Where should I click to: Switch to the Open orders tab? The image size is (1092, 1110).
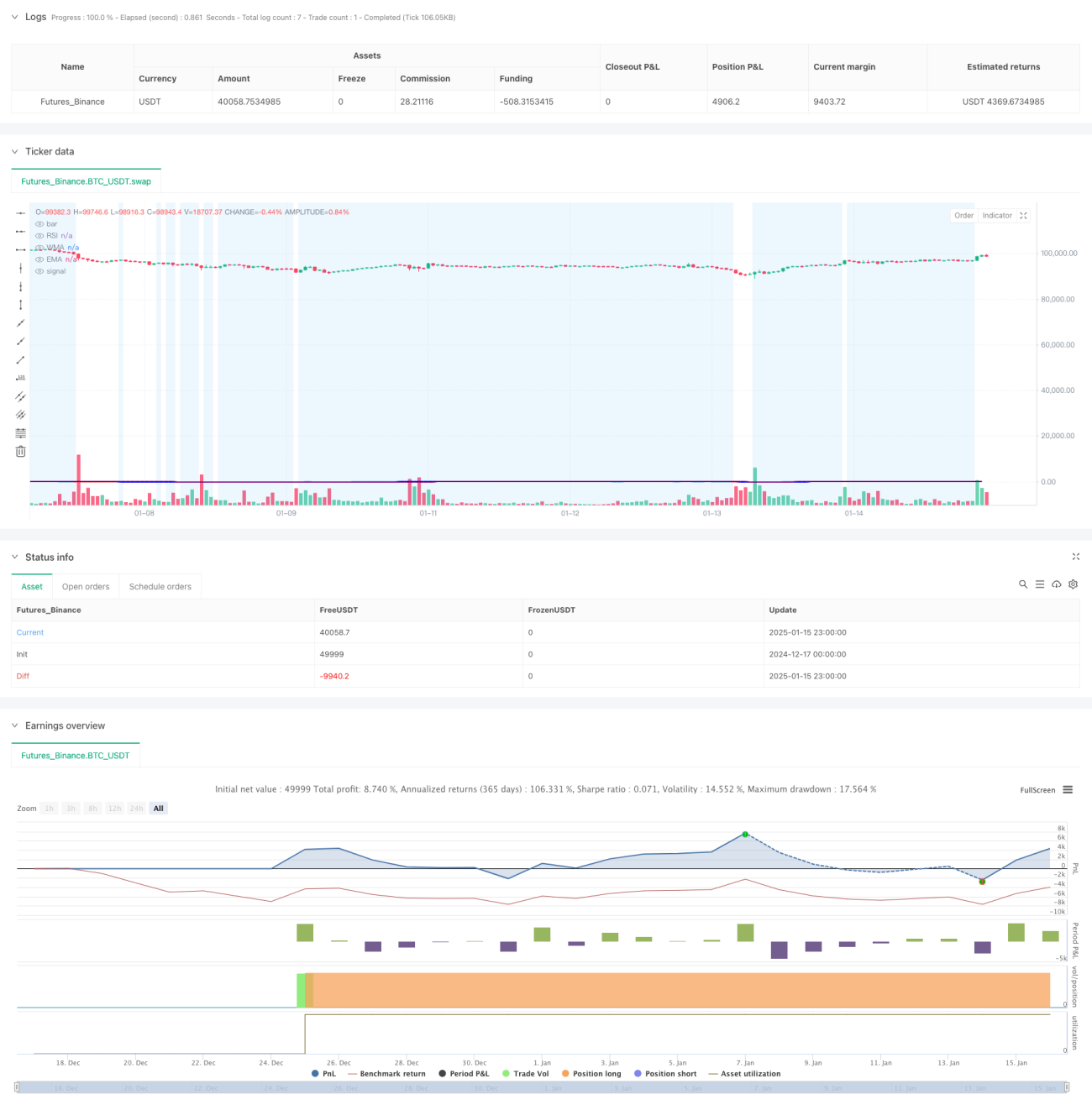[86, 587]
